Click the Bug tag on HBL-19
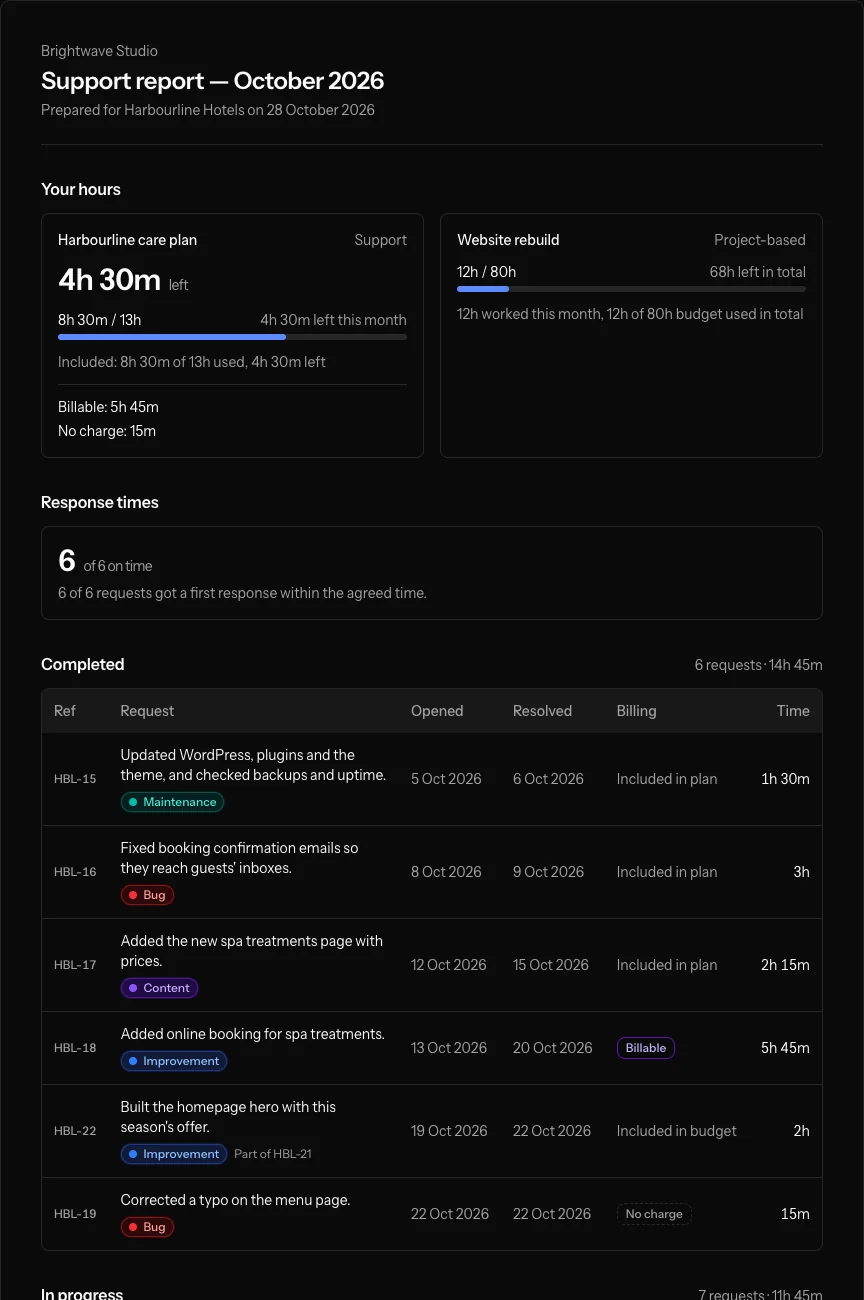The image size is (864, 1300). point(147,1227)
